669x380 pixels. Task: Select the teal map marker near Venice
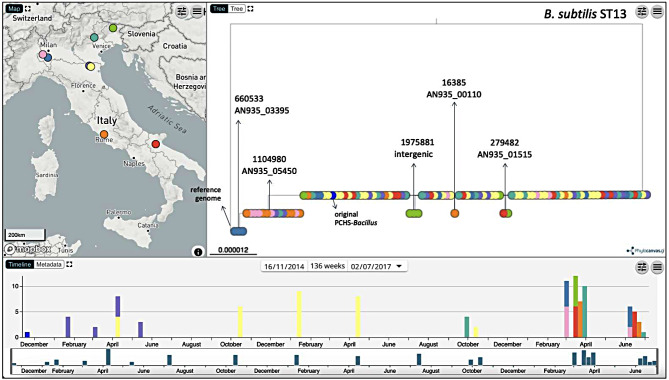coord(94,38)
